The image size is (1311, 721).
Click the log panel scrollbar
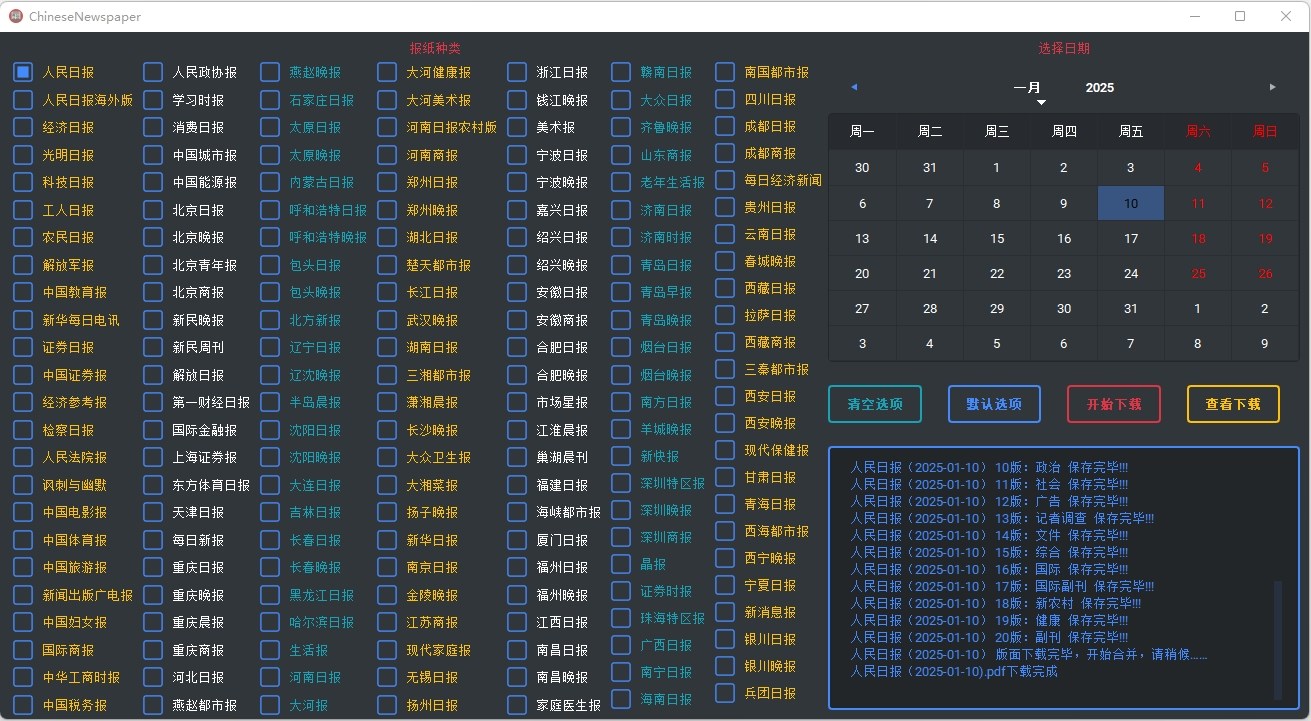[1278, 640]
